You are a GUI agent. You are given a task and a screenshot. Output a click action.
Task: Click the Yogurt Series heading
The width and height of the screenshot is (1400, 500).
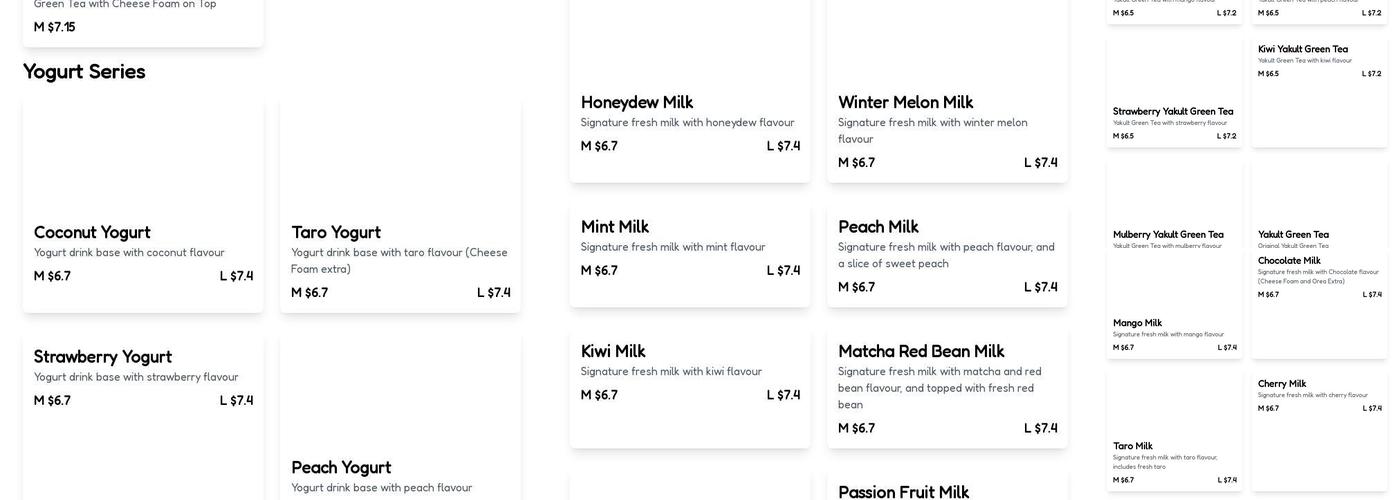tap(84, 72)
